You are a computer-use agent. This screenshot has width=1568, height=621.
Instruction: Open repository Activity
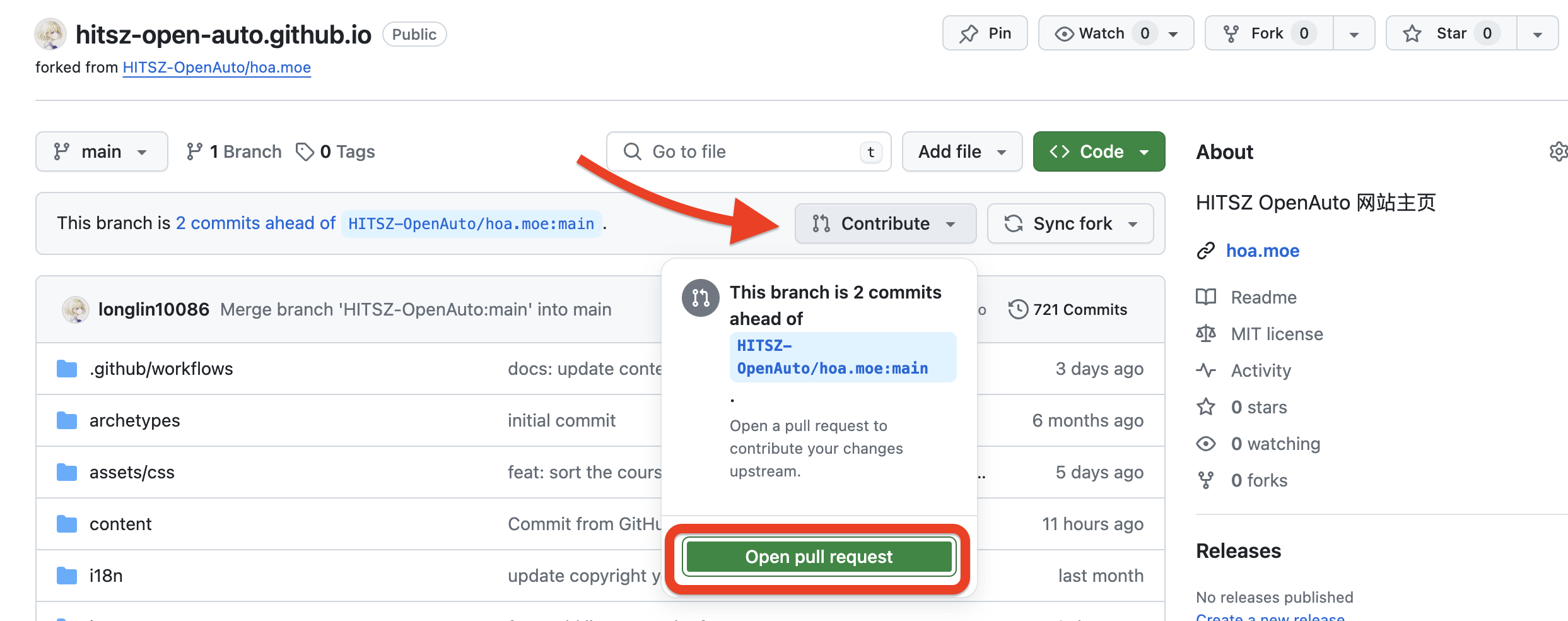[x=1261, y=370]
